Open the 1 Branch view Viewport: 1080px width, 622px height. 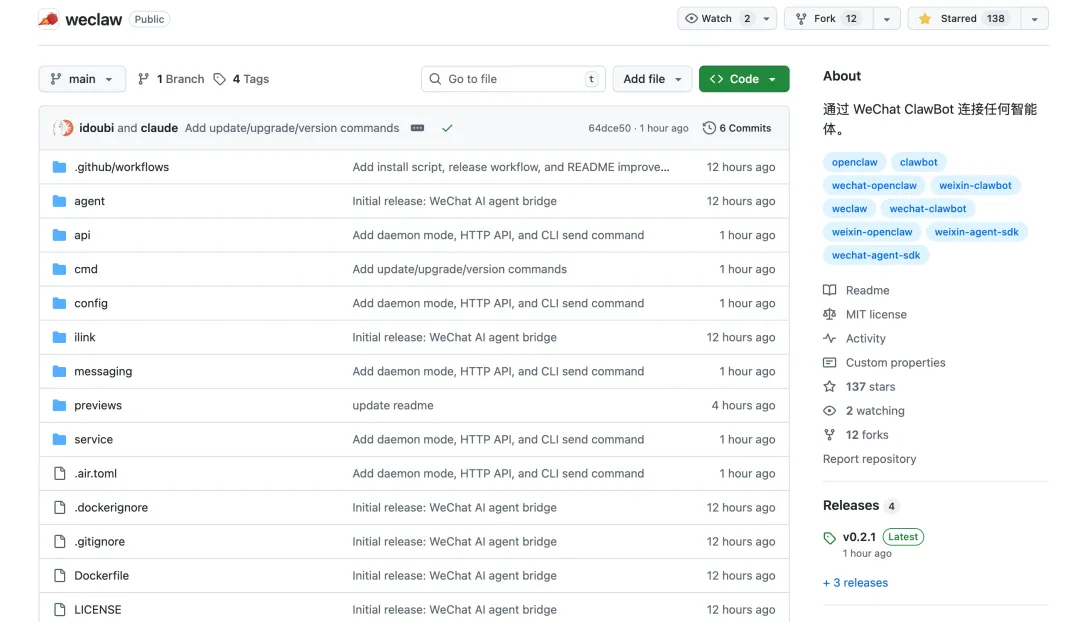(x=171, y=79)
